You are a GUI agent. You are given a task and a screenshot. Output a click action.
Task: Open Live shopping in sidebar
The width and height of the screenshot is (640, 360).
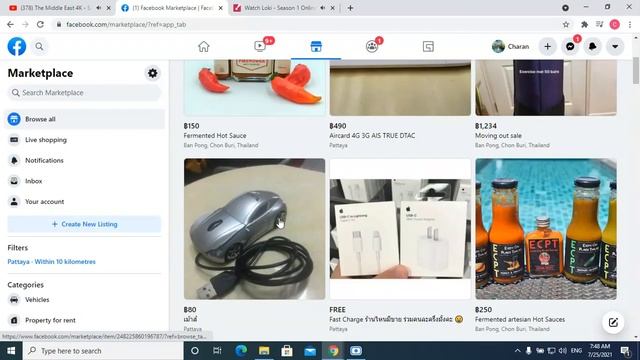84,140
